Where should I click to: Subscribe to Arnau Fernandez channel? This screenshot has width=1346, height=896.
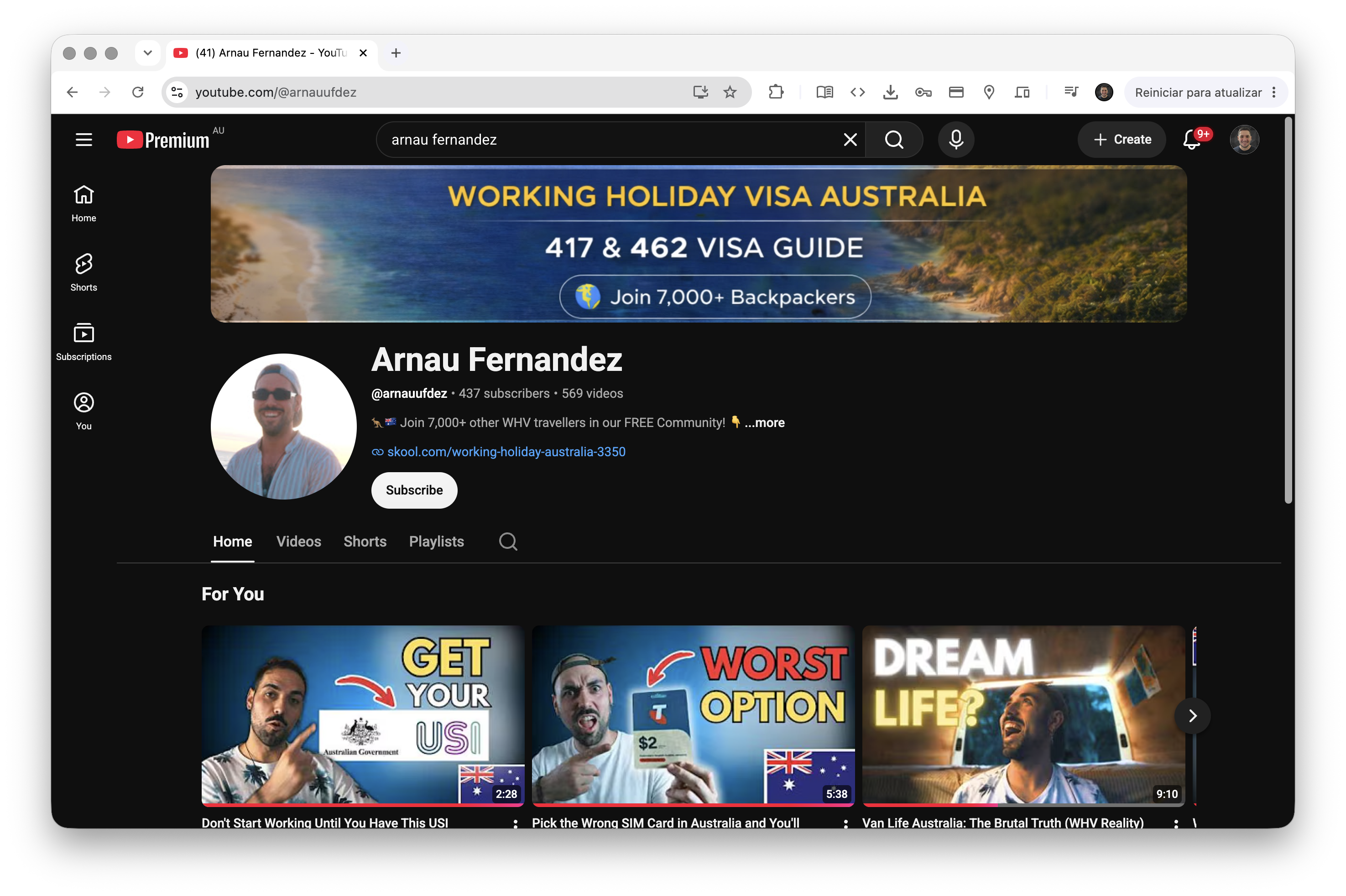(414, 490)
